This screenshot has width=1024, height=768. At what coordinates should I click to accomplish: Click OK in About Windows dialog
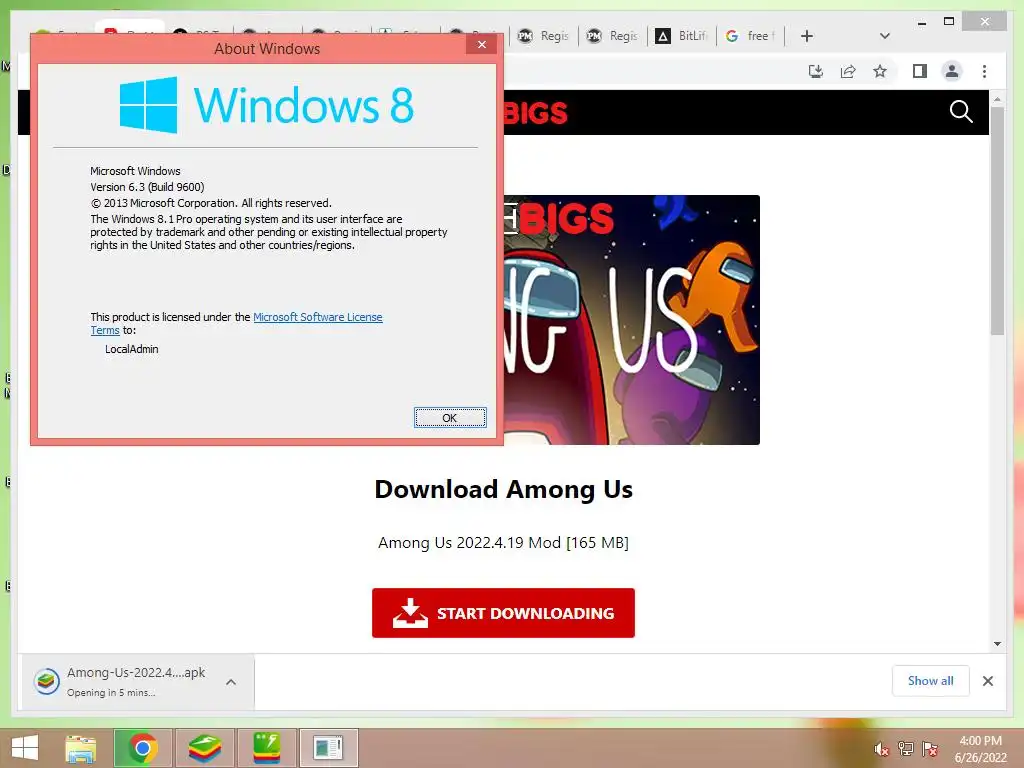(x=450, y=418)
